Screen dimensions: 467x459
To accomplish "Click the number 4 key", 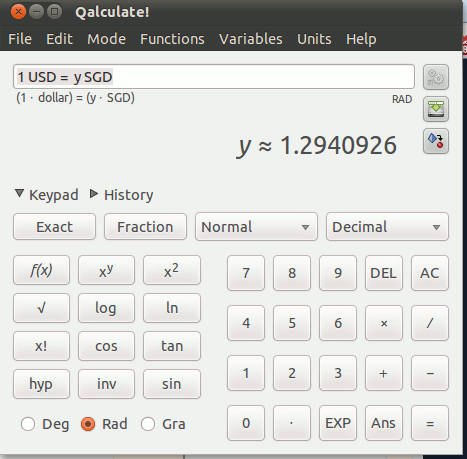I will (x=246, y=323).
